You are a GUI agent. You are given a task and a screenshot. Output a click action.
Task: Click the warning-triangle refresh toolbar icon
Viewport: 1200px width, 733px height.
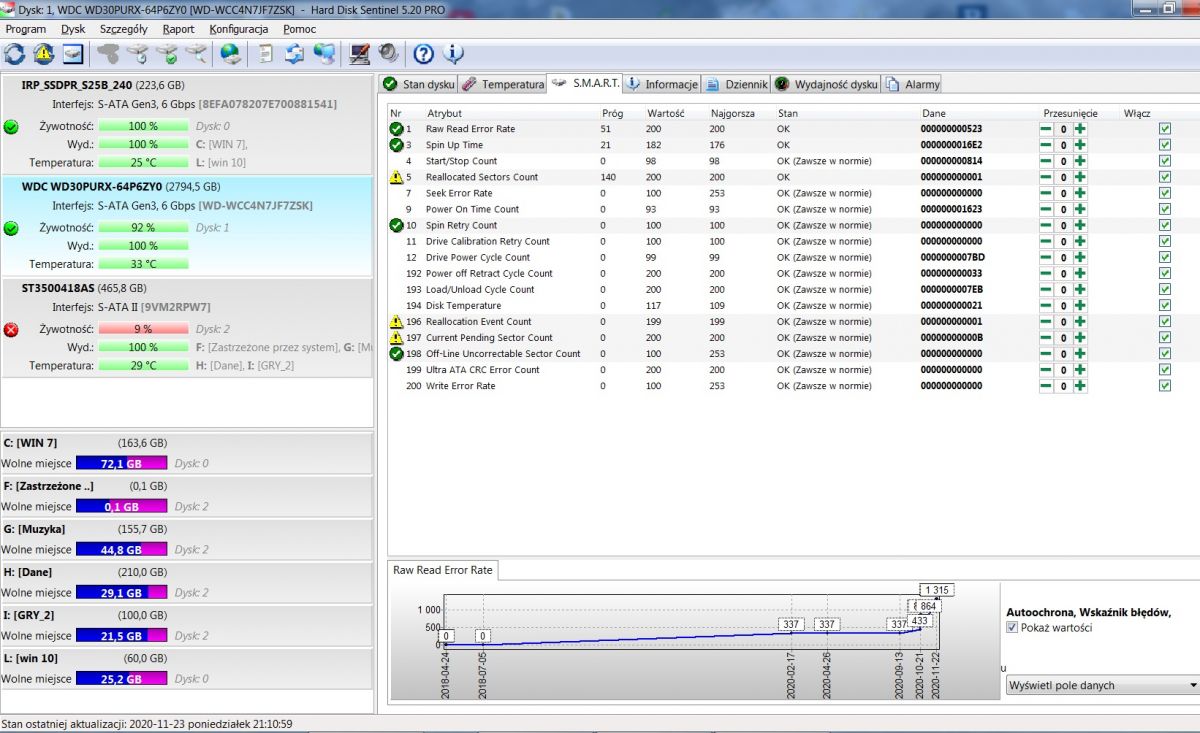pos(44,54)
